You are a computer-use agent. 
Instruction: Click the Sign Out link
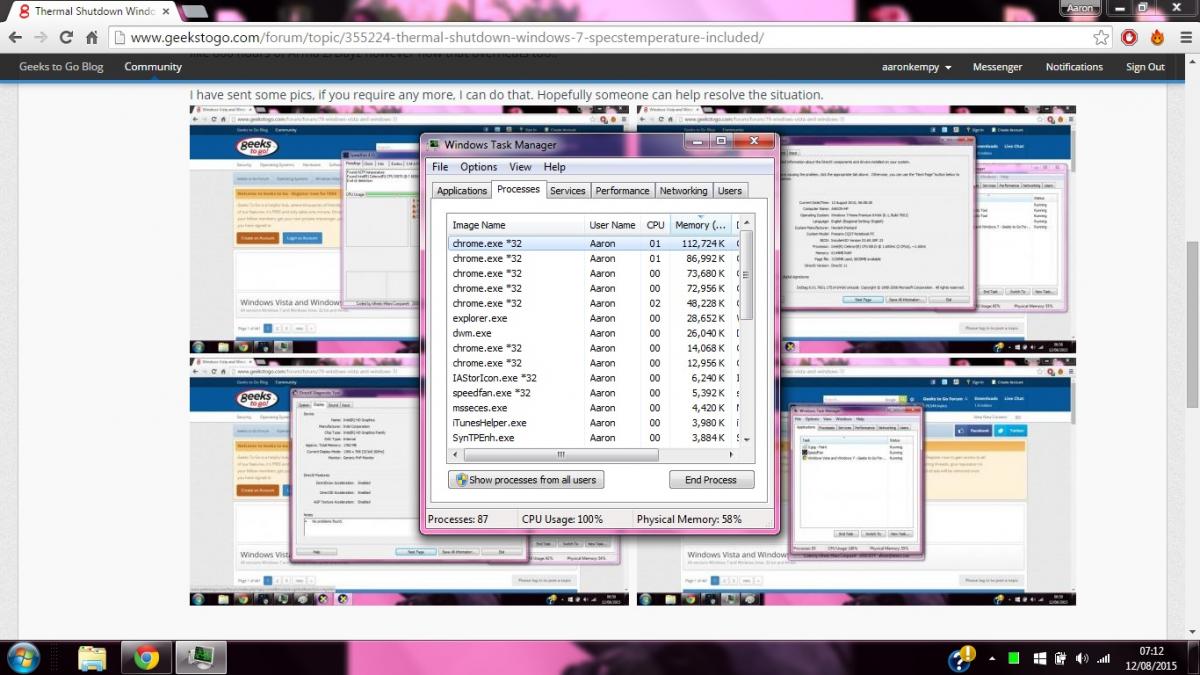coord(1145,67)
